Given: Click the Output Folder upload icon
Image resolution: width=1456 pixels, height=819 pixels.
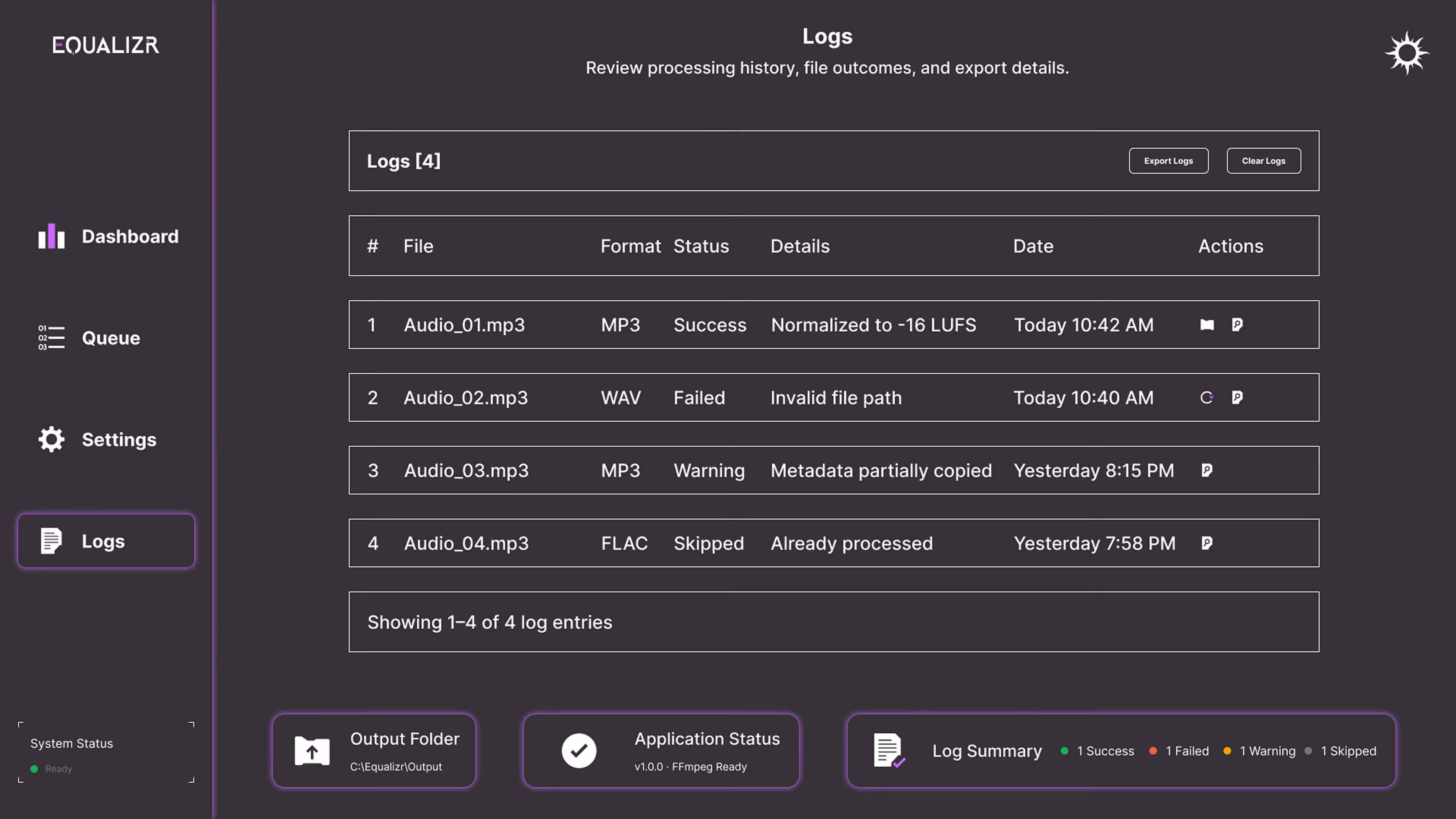Looking at the screenshot, I should [x=312, y=751].
